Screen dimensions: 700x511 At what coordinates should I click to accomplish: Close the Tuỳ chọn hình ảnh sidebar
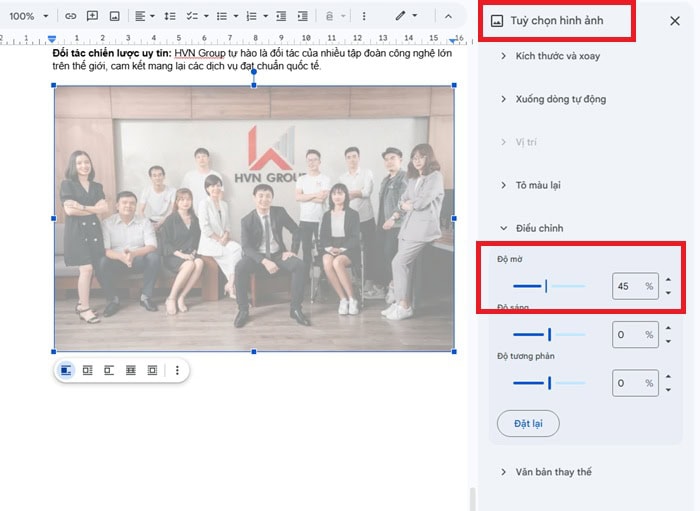pos(675,21)
